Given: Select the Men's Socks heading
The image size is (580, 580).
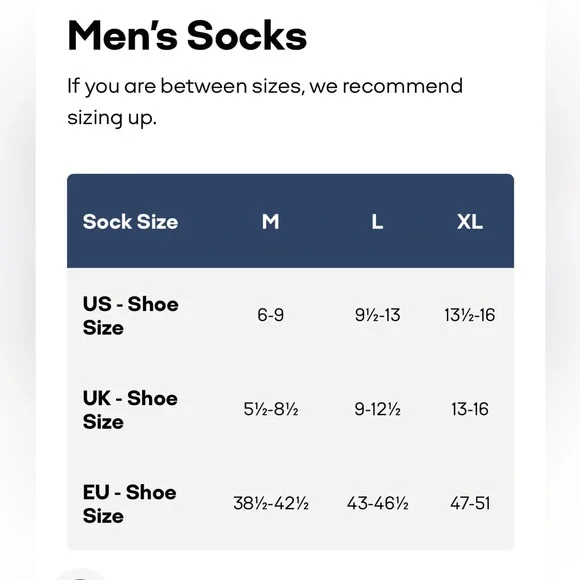Looking at the screenshot, I should click(187, 36).
